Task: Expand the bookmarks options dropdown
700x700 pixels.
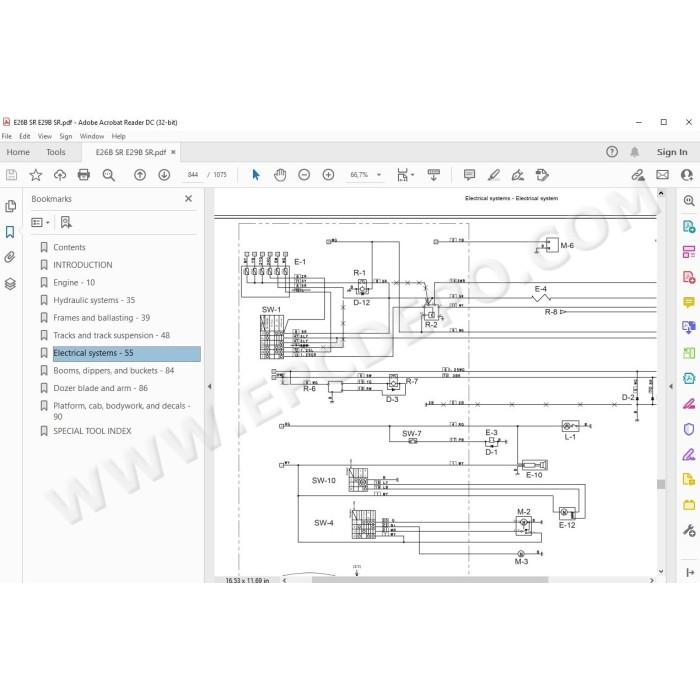Action: point(40,222)
